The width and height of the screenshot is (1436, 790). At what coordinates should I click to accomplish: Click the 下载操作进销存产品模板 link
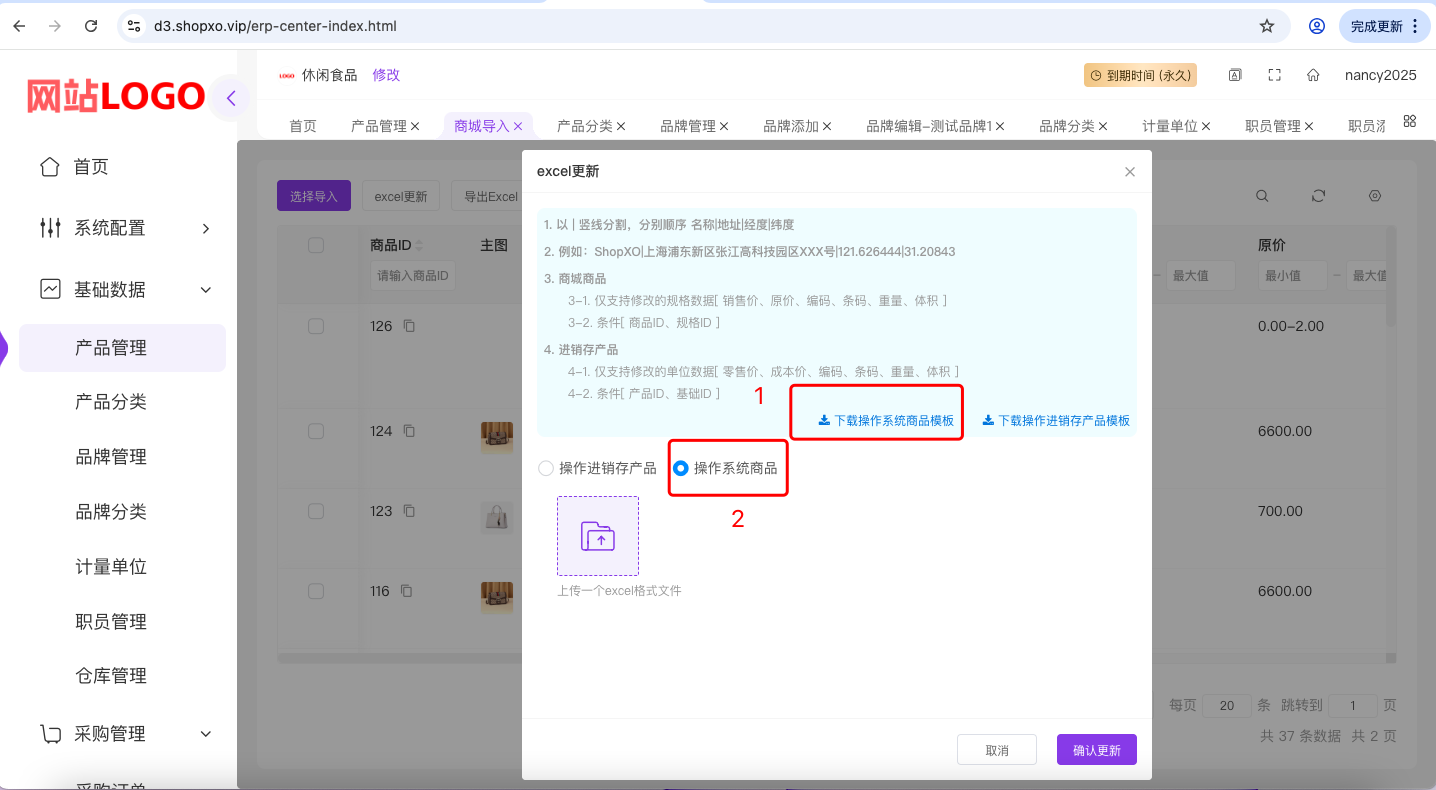pyautogui.click(x=1056, y=421)
